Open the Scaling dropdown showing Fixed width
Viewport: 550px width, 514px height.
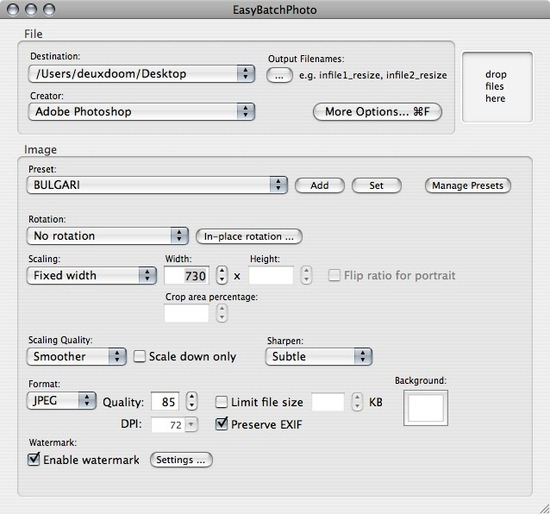pos(91,275)
